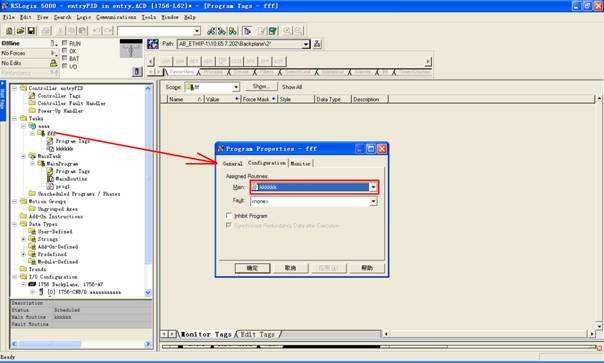This screenshot has width=604, height=363.
Task: Select the MainTask task icon
Action: (x=33, y=156)
